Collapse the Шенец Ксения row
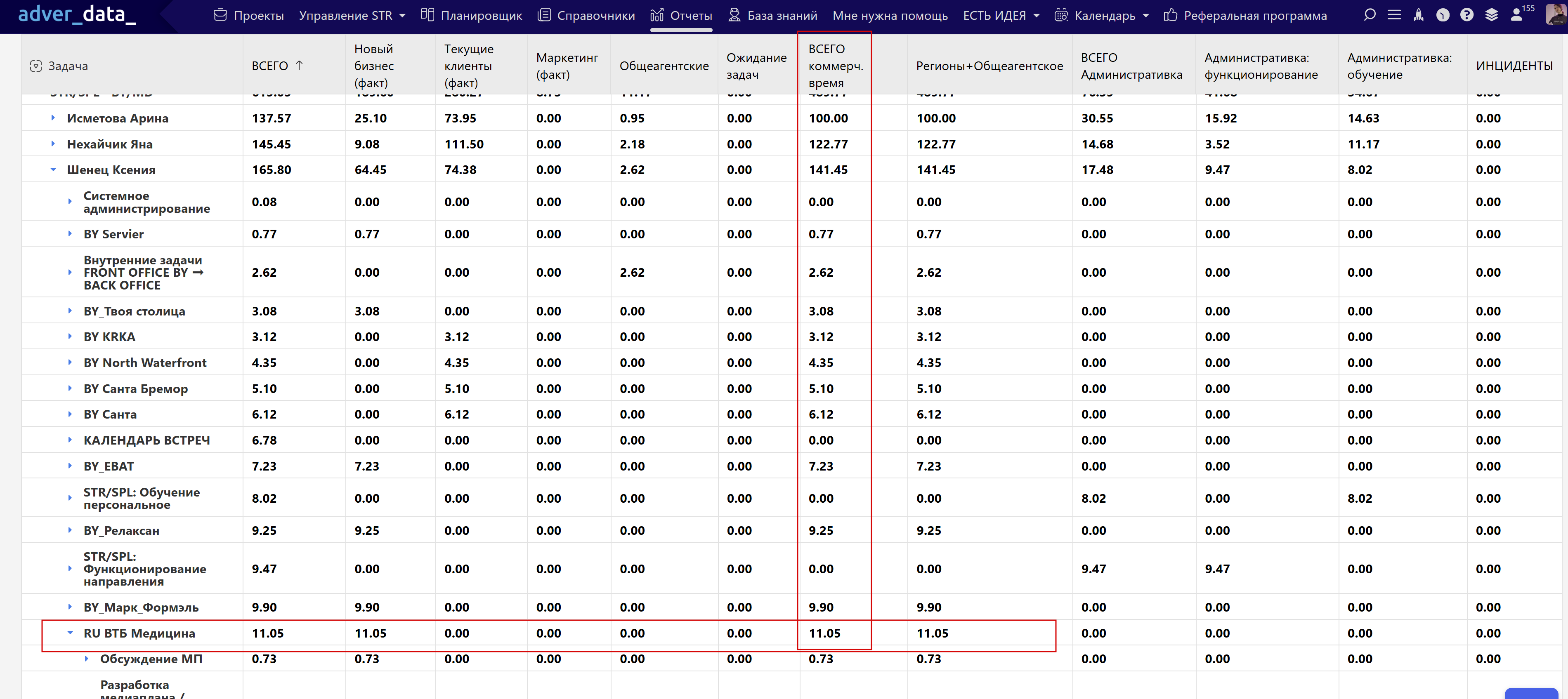This screenshot has height=699, width=1568. point(54,170)
